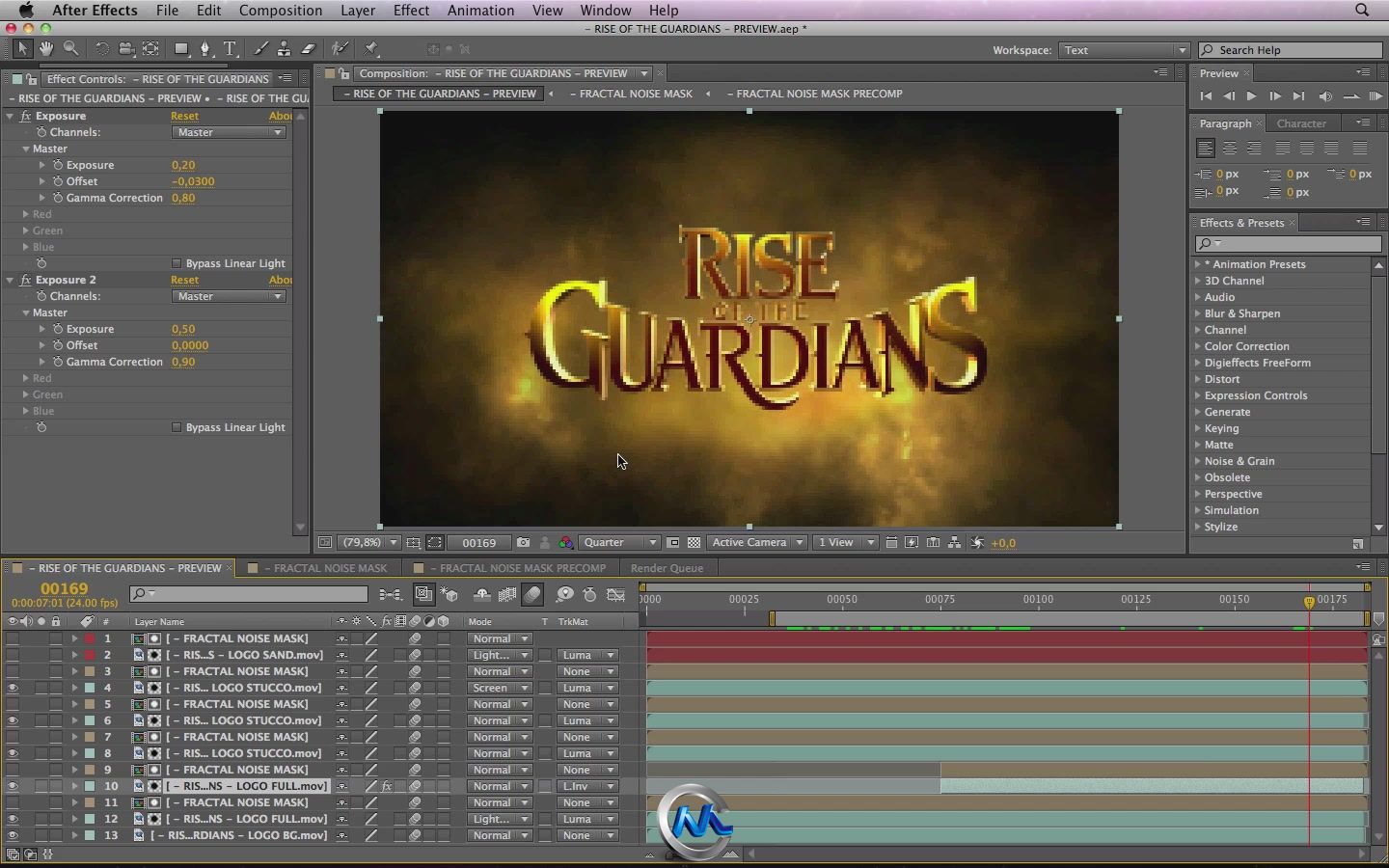Jump to the first frame in Preview
1389x868 pixels.
point(1206,96)
